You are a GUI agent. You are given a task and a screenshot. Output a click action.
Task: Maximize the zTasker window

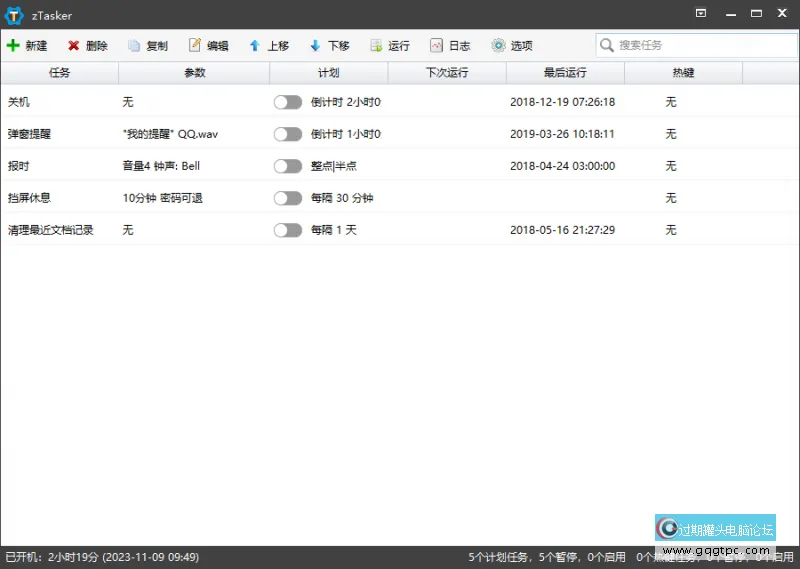click(x=756, y=13)
